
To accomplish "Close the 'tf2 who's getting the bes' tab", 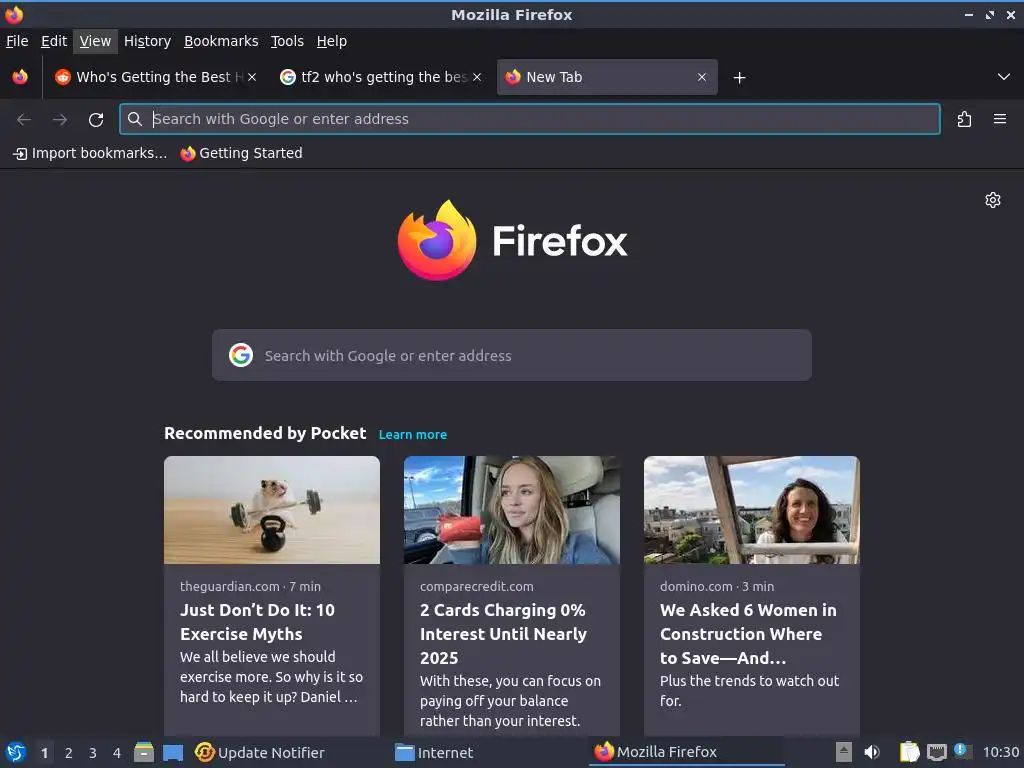I will [477, 77].
